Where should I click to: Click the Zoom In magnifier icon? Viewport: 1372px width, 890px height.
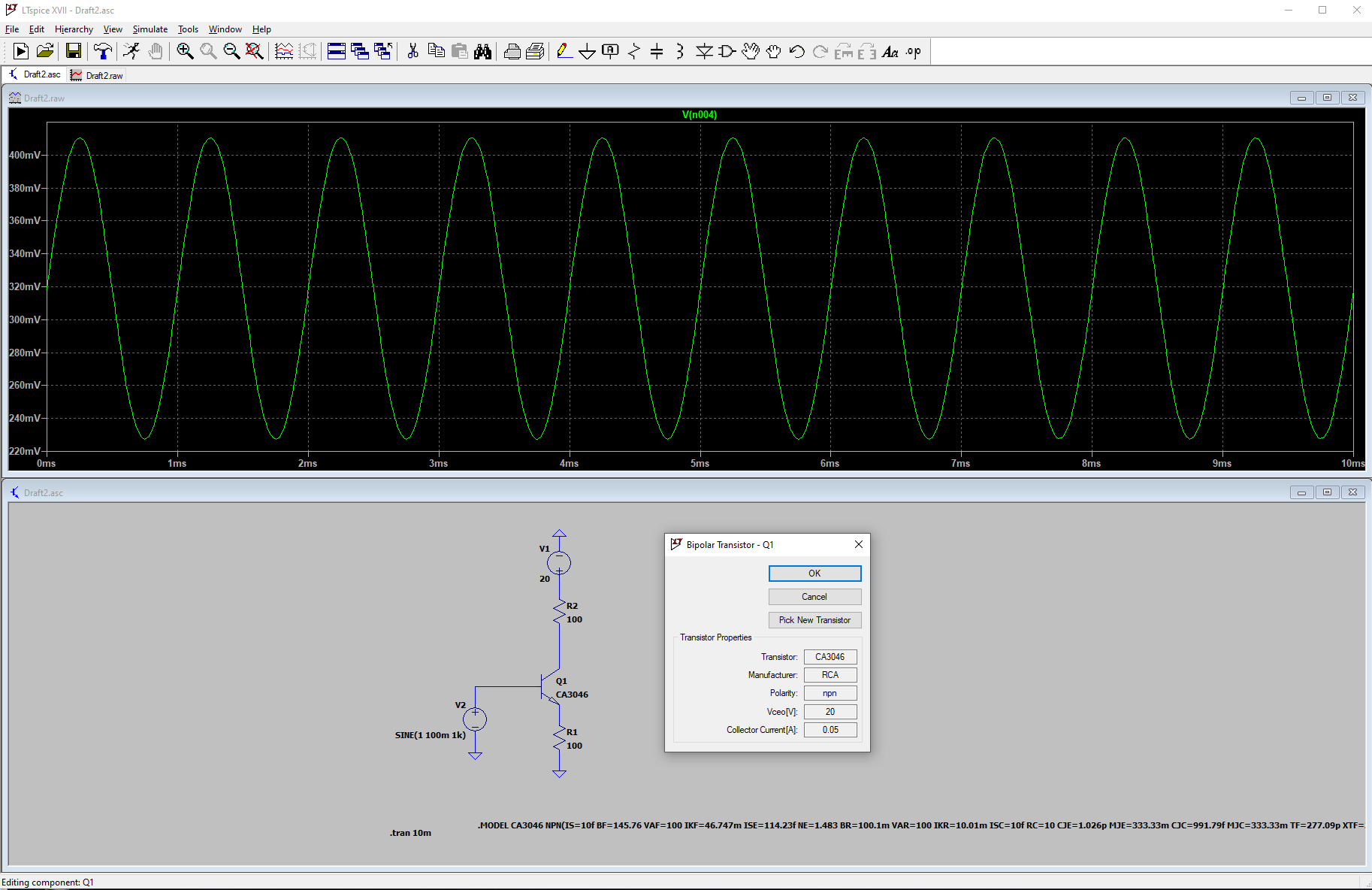pyautogui.click(x=185, y=51)
